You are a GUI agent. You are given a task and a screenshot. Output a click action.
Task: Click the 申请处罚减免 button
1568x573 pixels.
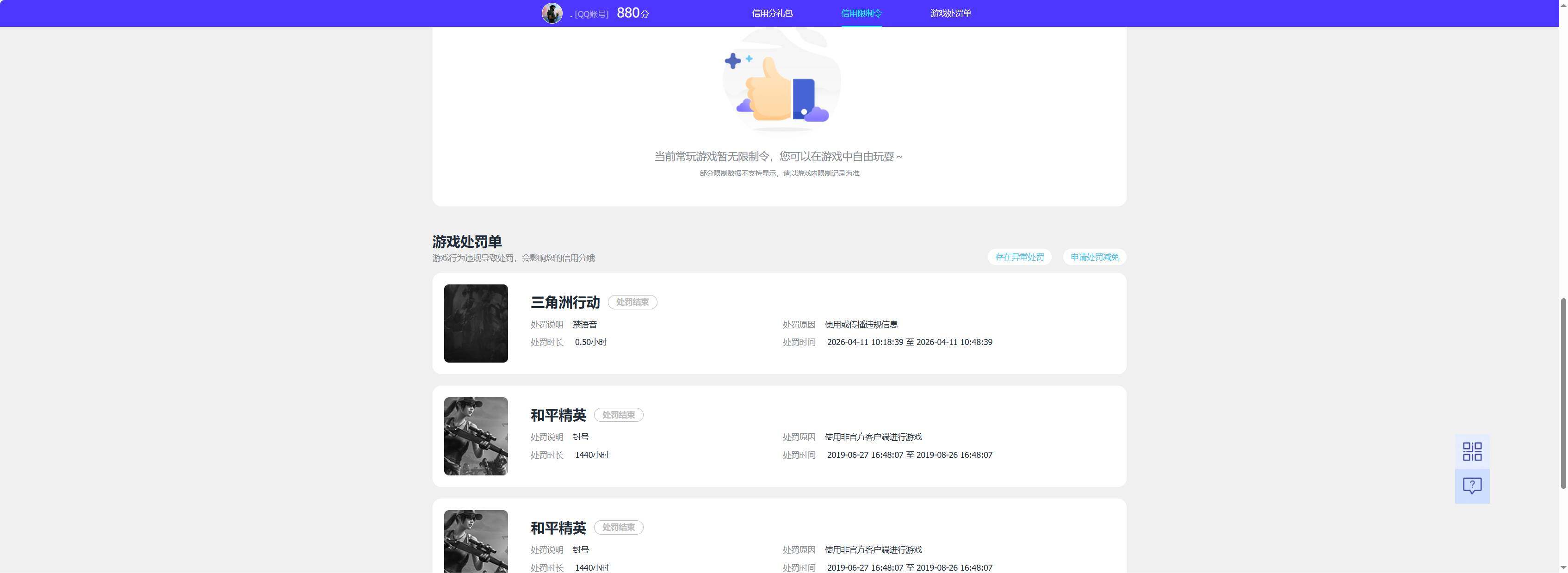(1094, 257)
